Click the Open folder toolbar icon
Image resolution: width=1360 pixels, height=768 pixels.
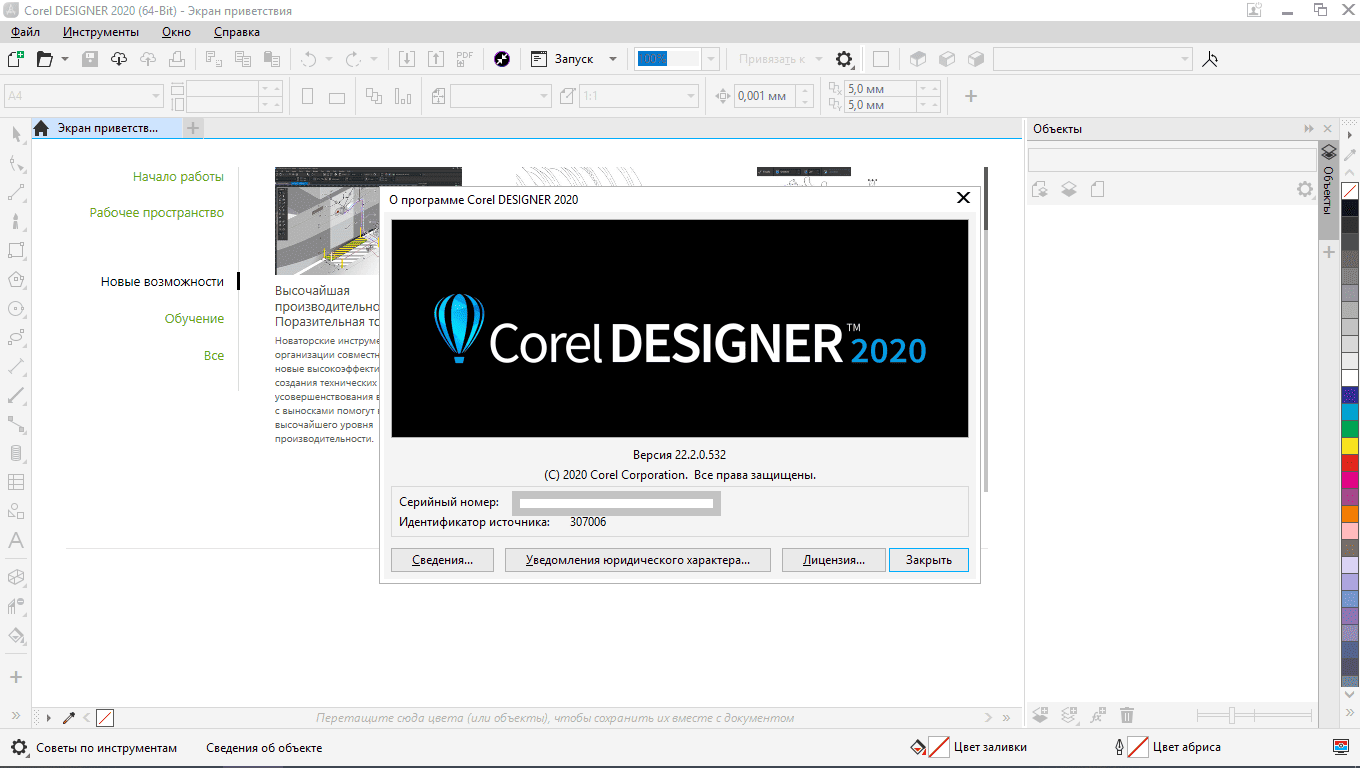coord(44,59)
